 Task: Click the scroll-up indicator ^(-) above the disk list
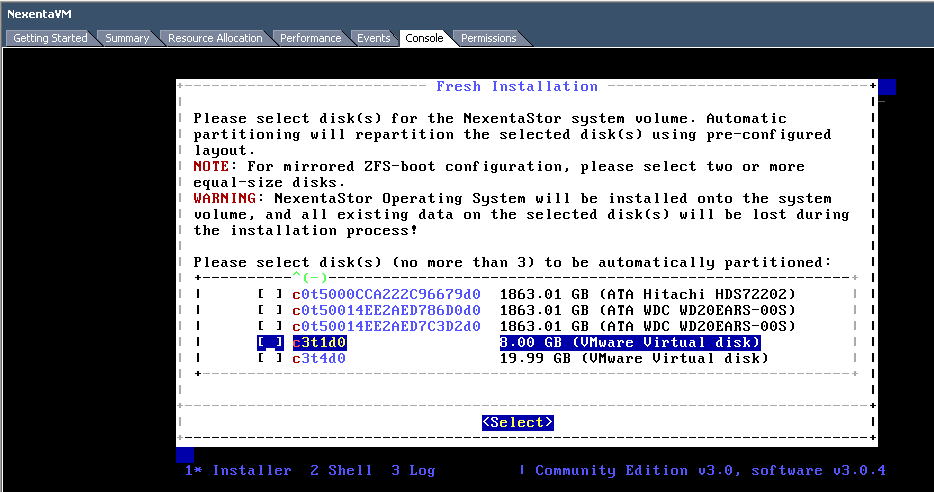[310, 278]
